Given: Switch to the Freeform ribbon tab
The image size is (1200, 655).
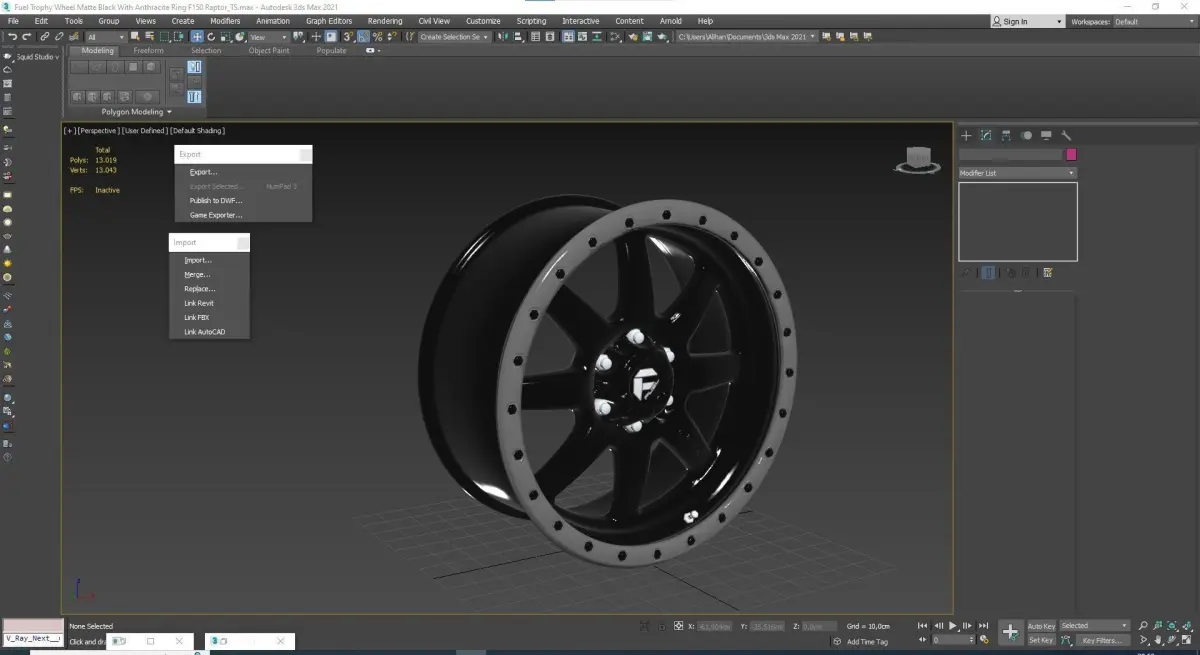Looking at the screenshot, I should 149,51.
